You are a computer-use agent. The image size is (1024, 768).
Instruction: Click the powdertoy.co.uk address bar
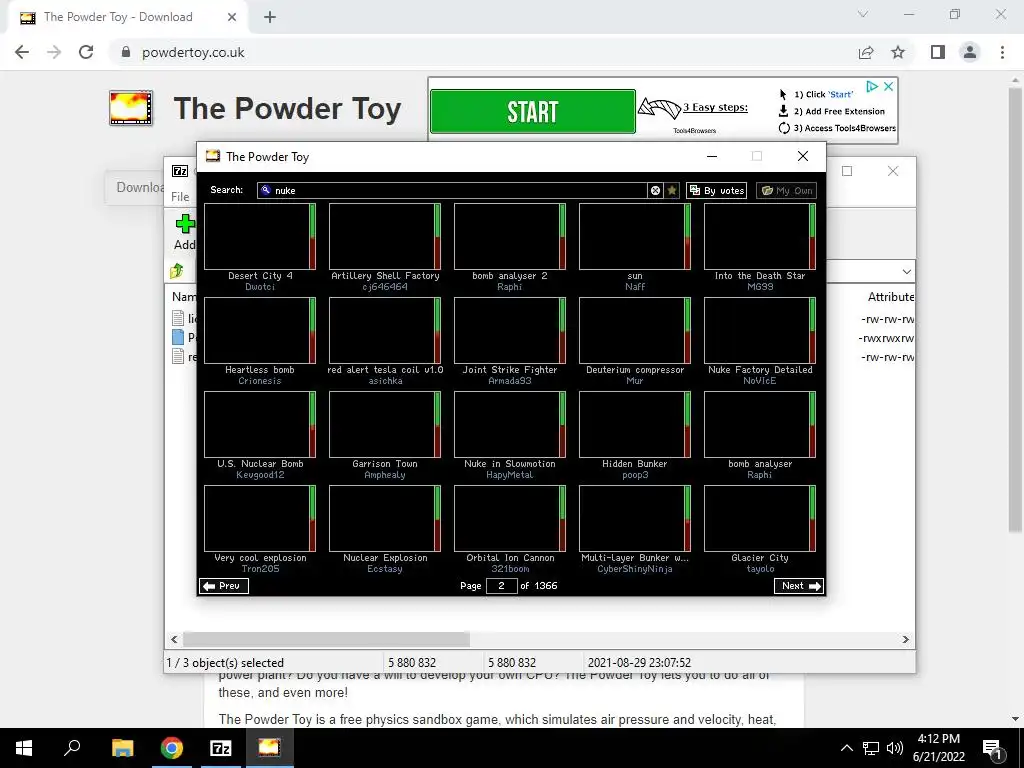coord(483,52)
